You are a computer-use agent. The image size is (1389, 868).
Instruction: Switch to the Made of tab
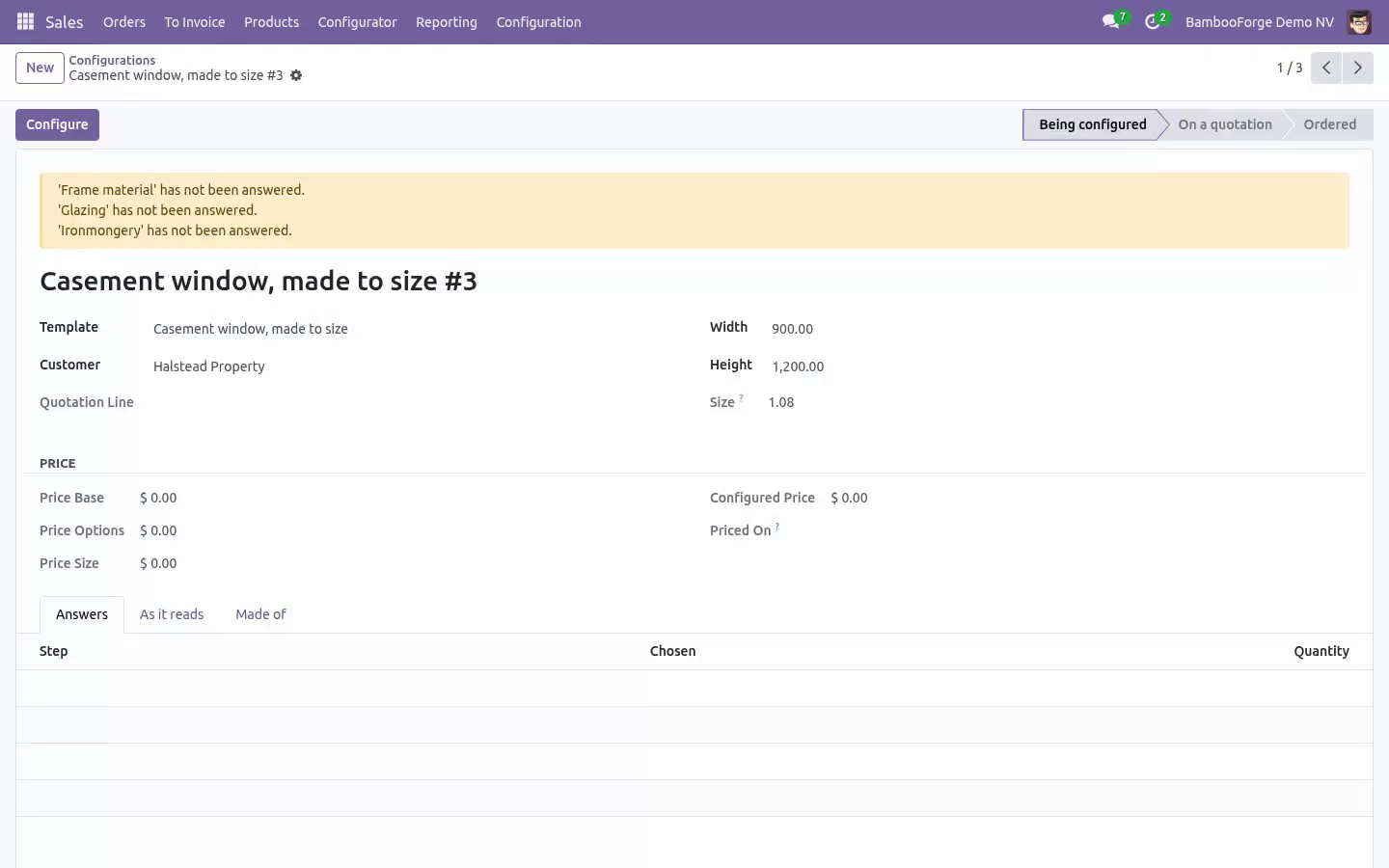coord(260,614)
